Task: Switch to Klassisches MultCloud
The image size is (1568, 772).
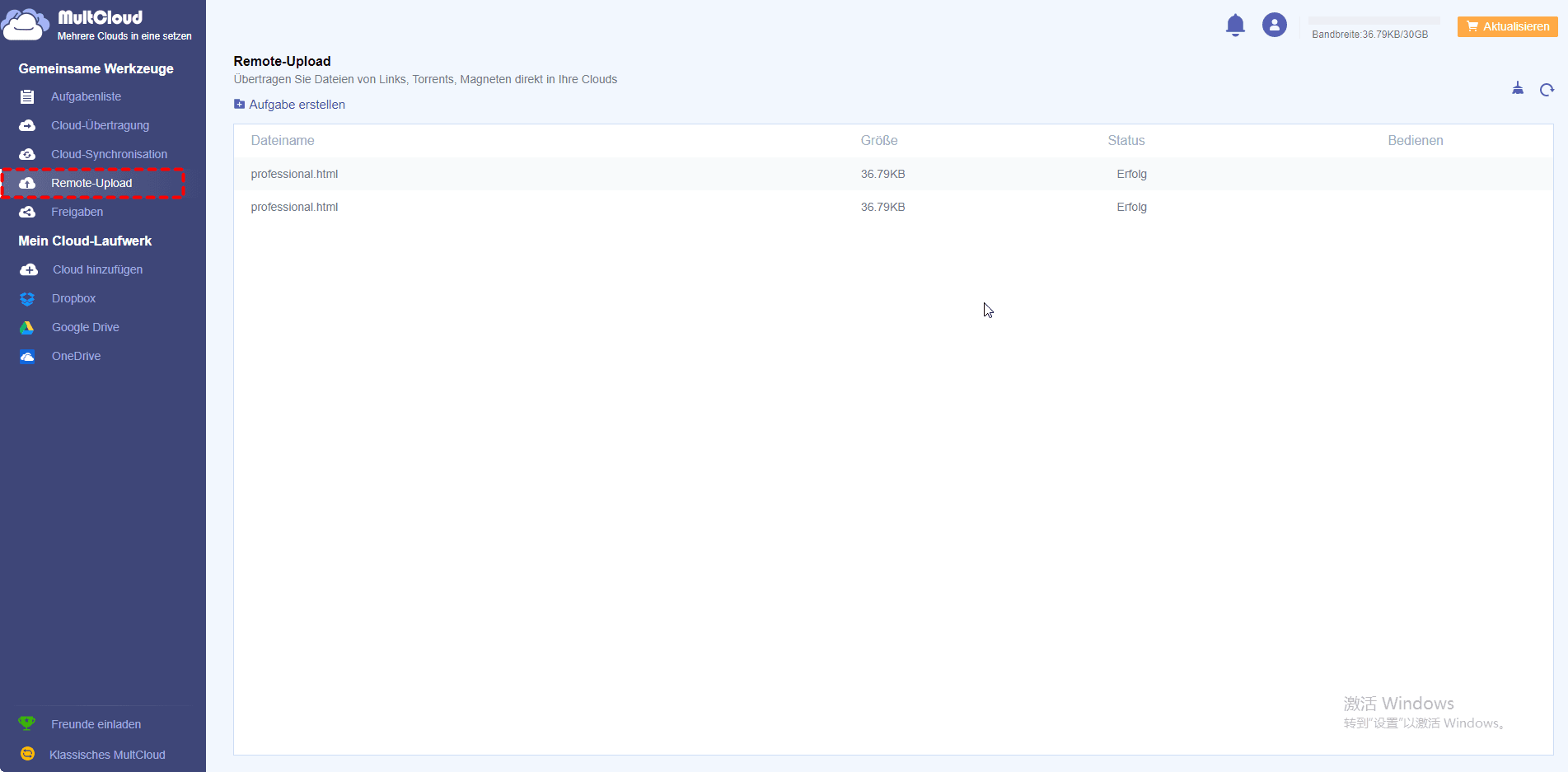Action: pyautogui.click(x=107, y=755)
